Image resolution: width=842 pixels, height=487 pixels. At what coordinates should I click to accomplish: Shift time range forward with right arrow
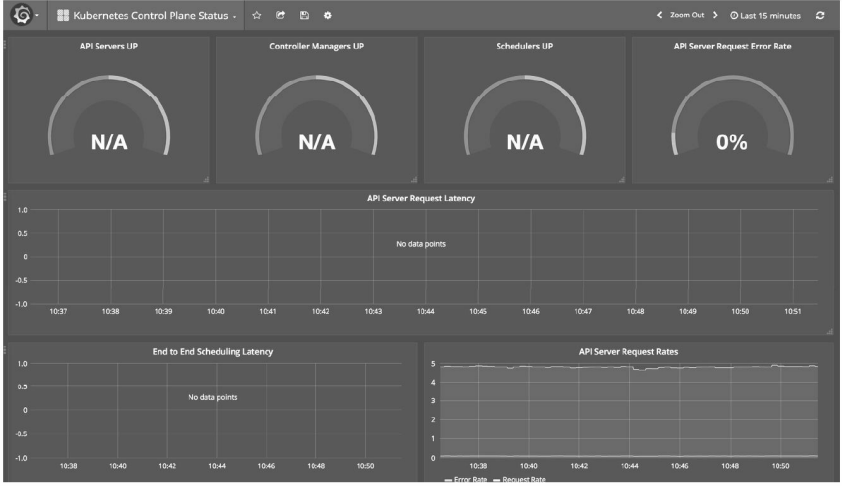715,15
